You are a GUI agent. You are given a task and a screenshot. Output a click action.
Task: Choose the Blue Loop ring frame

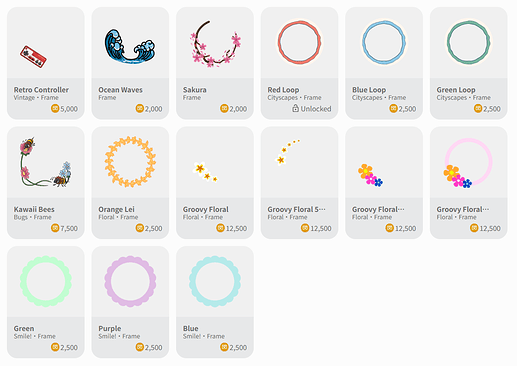coord(384,42)
